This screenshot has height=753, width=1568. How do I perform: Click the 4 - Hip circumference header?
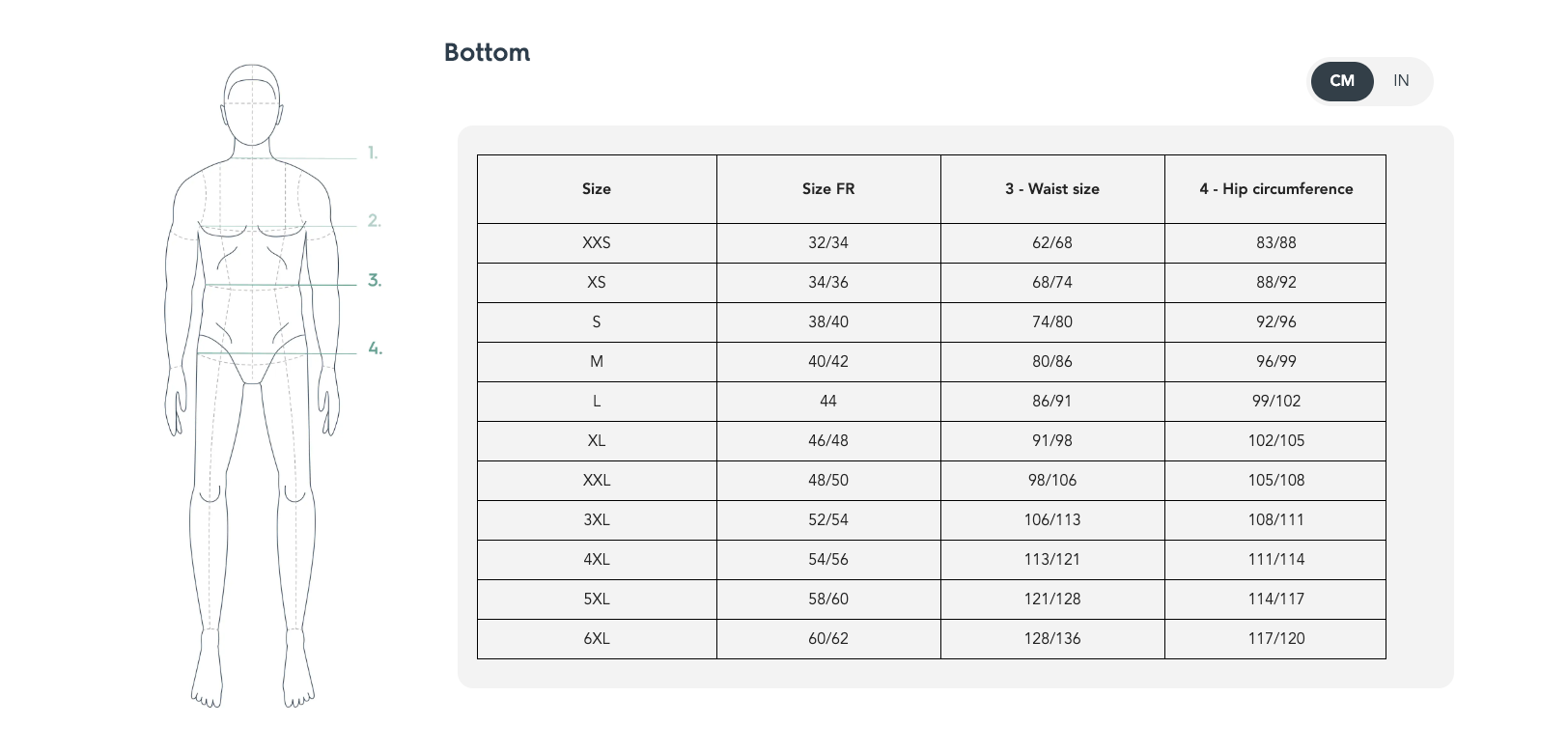click(1275, 189)
